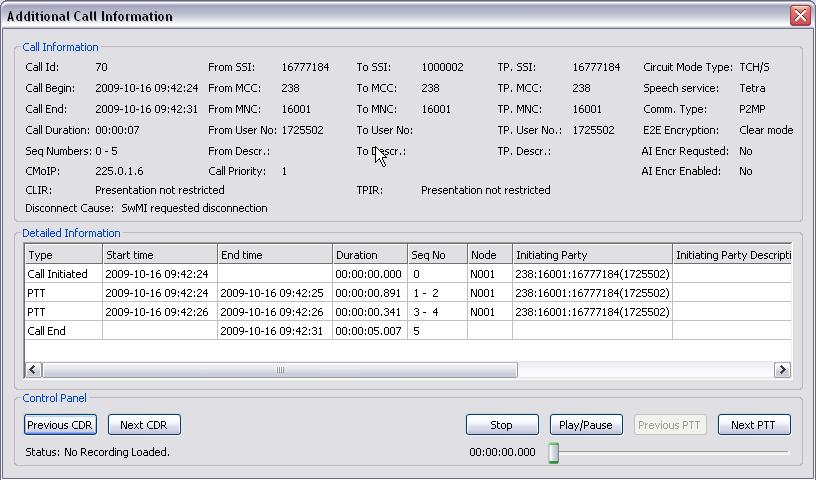
Task: Click the CMoIP value 225.0.1.6
Action: (119, 171)
